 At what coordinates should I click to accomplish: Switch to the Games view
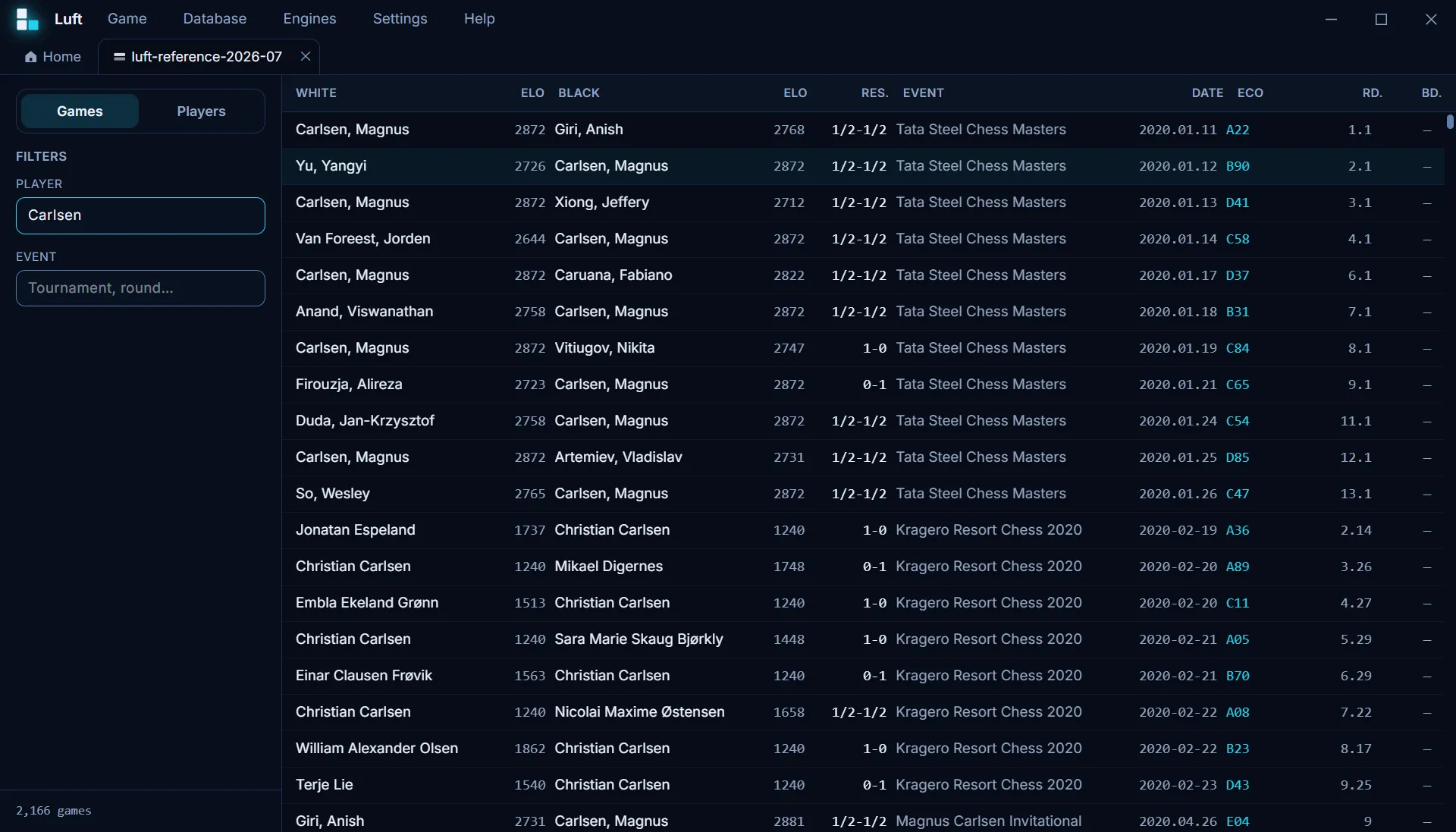pos(80,111)
